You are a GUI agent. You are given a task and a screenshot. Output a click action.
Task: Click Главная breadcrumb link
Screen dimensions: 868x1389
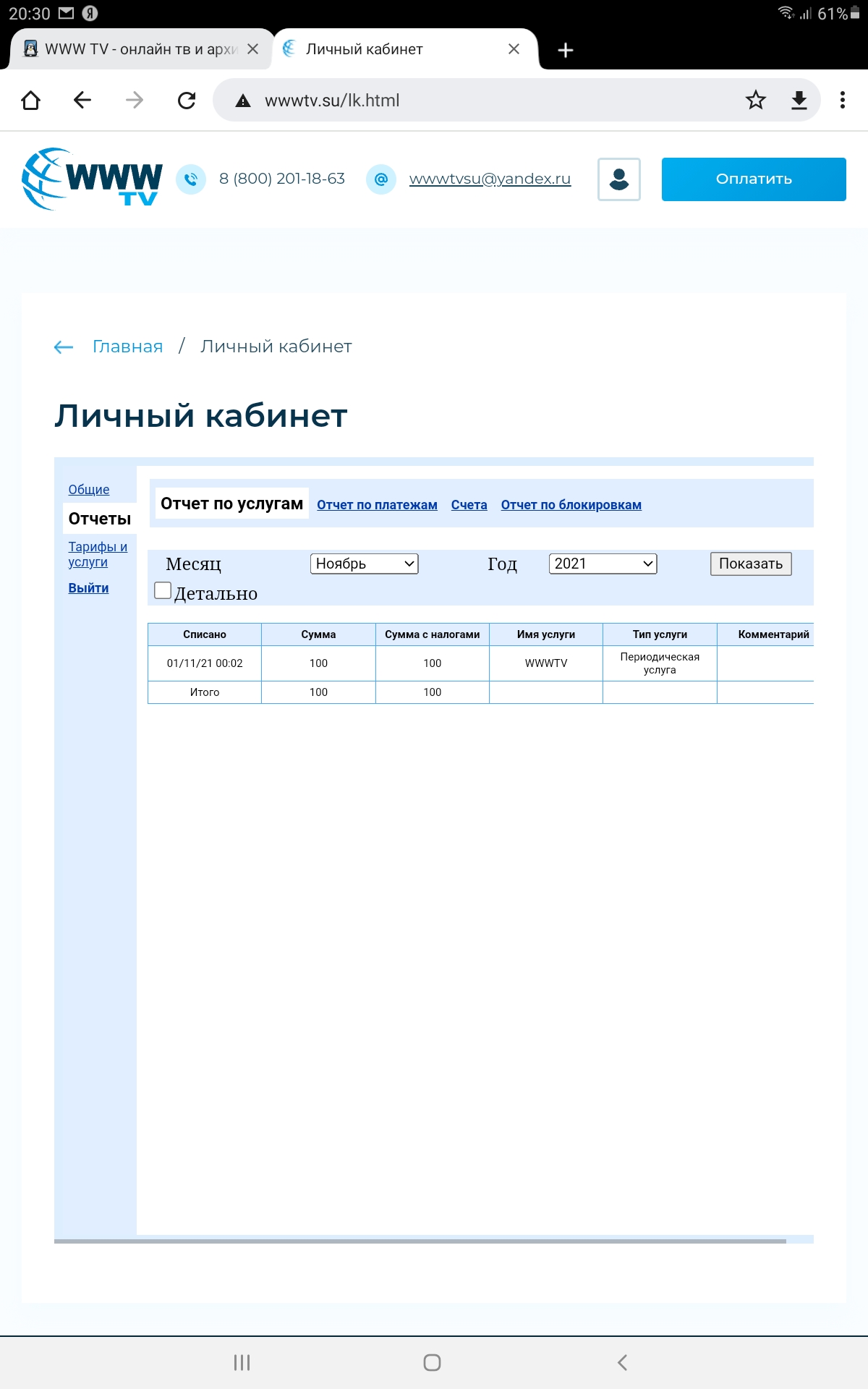pyautogui.click(x=127, y=347)
